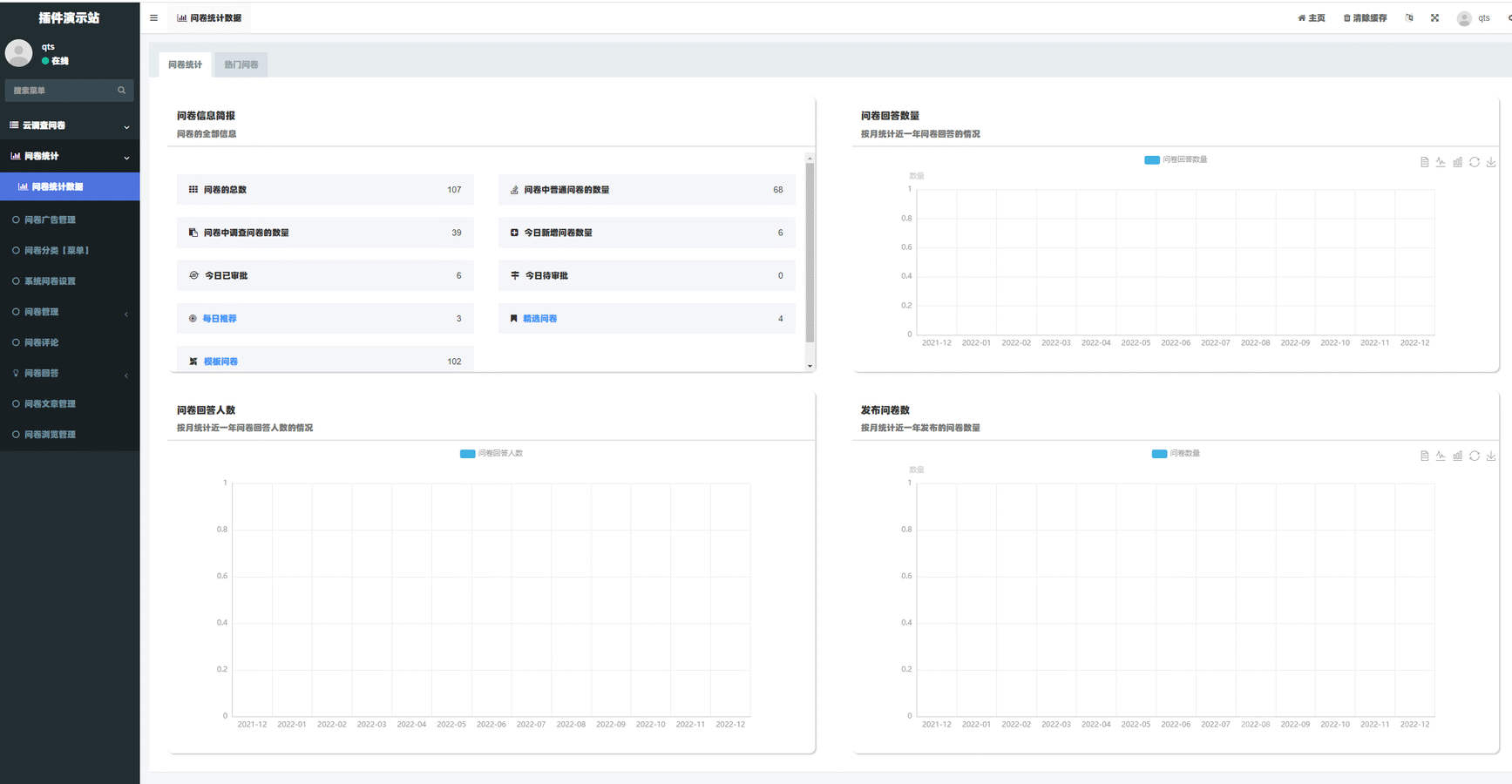
Task: Click restore icon on 发布问卷数 chart
Action: coord(1474,456)
